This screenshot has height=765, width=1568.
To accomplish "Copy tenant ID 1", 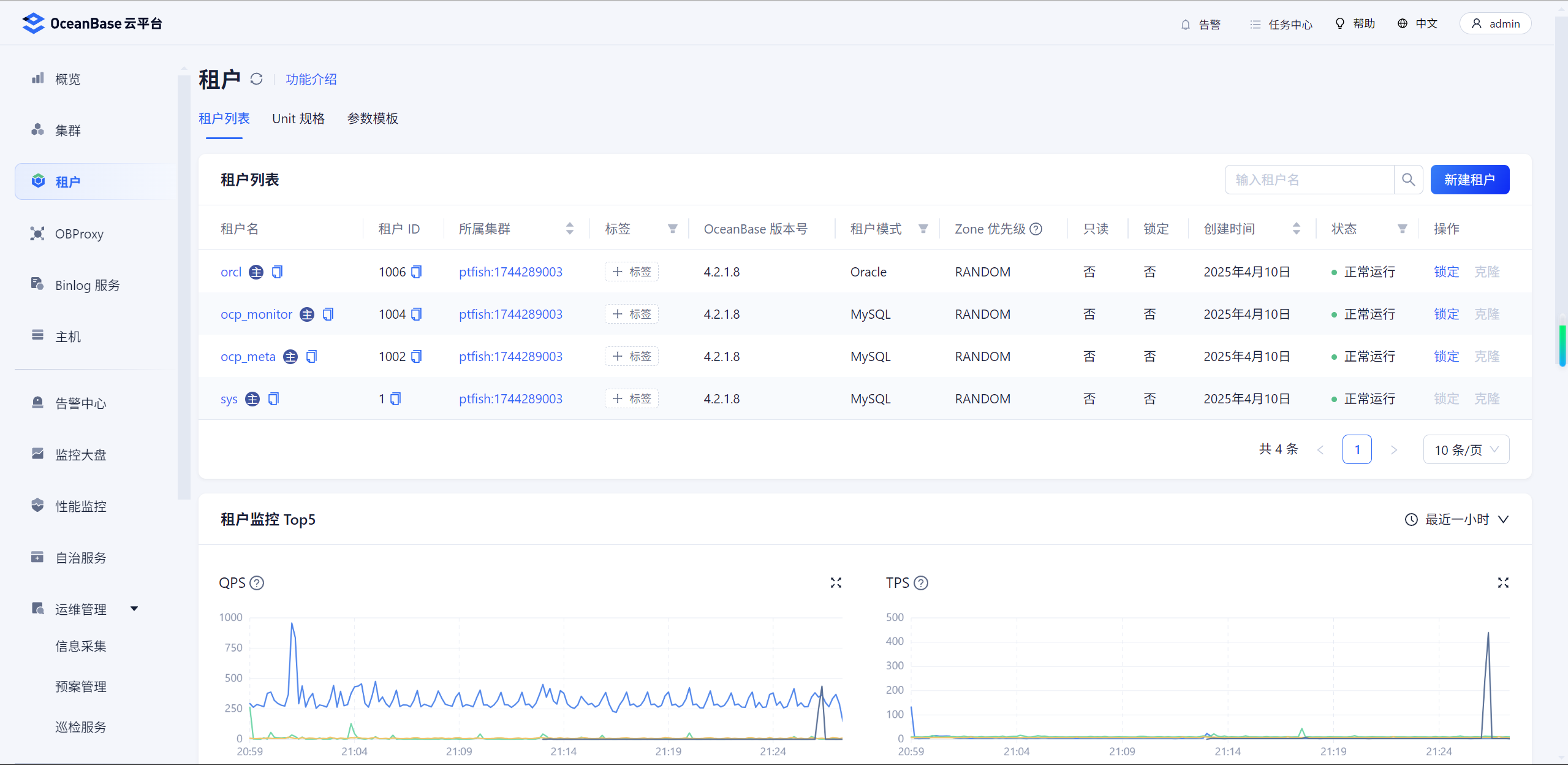I will point(395,398).
